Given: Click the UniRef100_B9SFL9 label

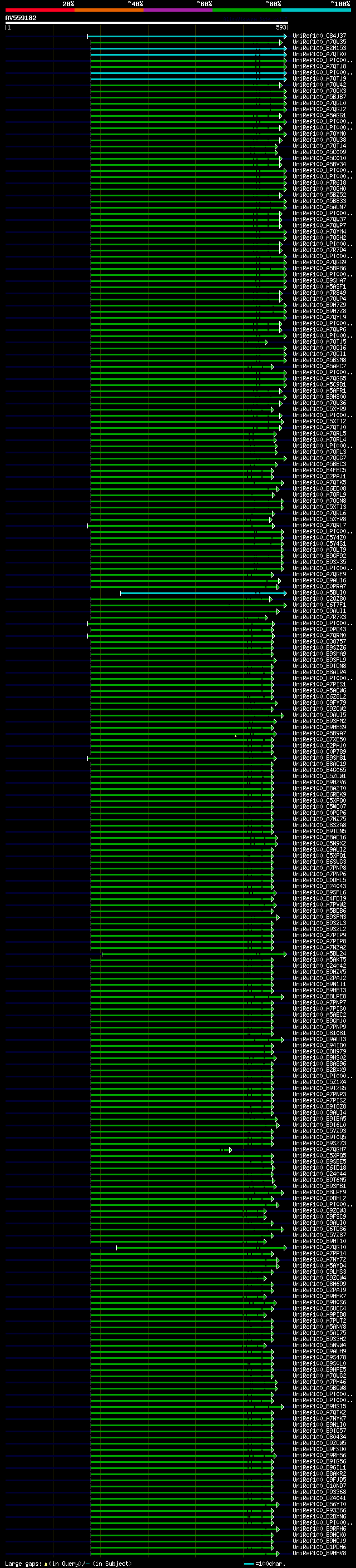Looking at the screenshot, I should 319,660.
